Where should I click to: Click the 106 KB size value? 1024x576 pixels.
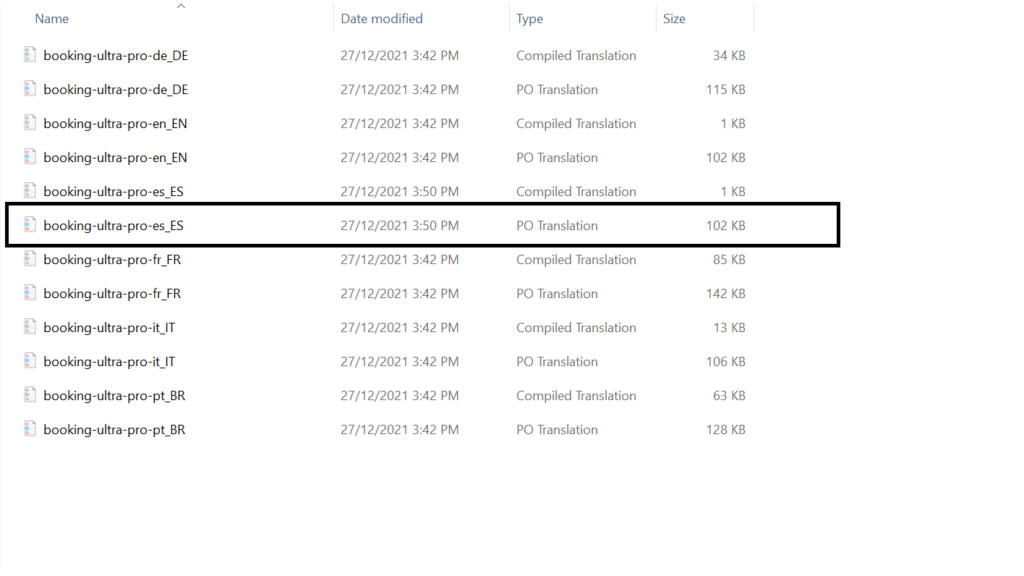point(726,361)
